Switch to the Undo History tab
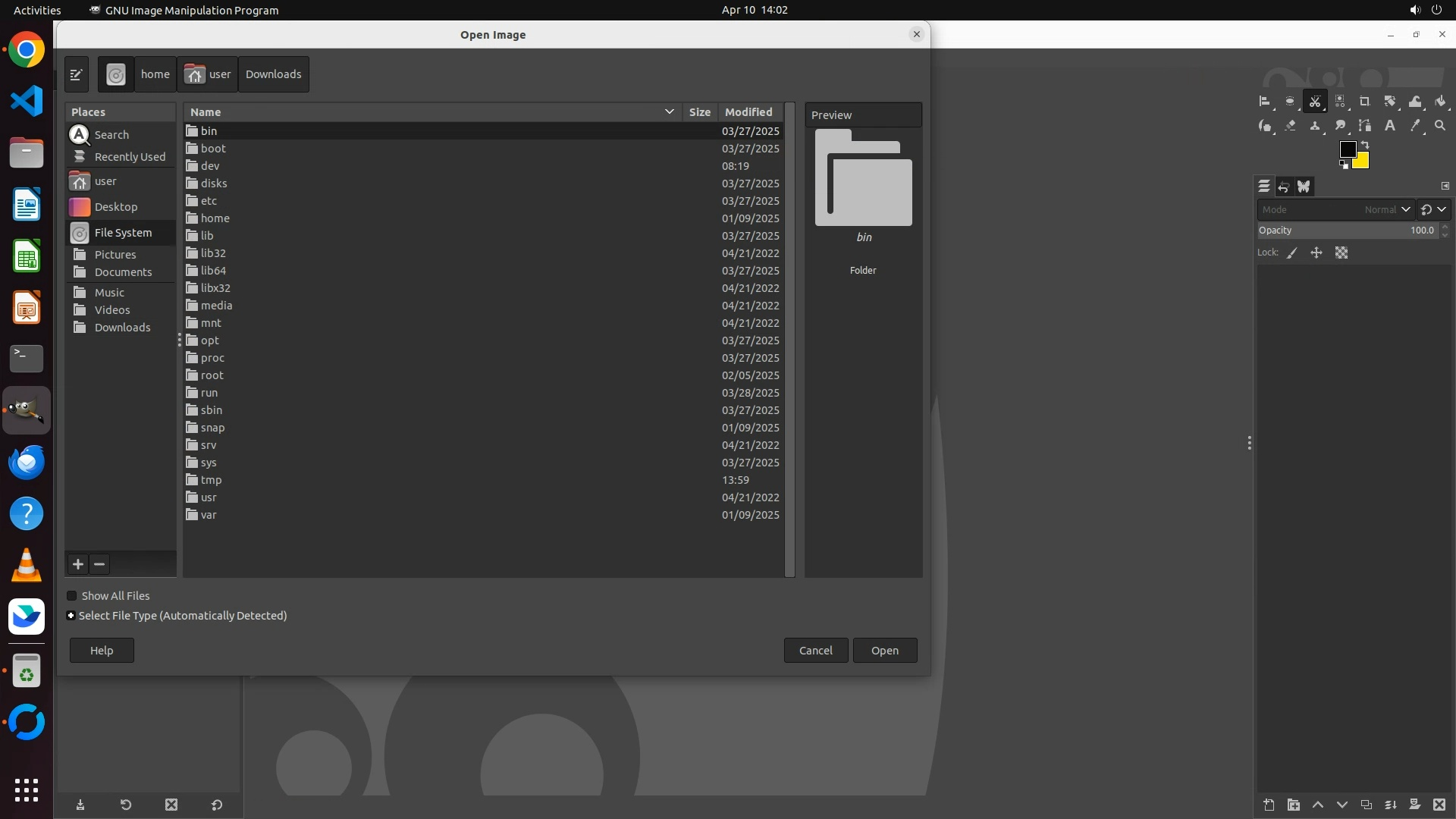1456x819 pixels. pos(1284,187)
